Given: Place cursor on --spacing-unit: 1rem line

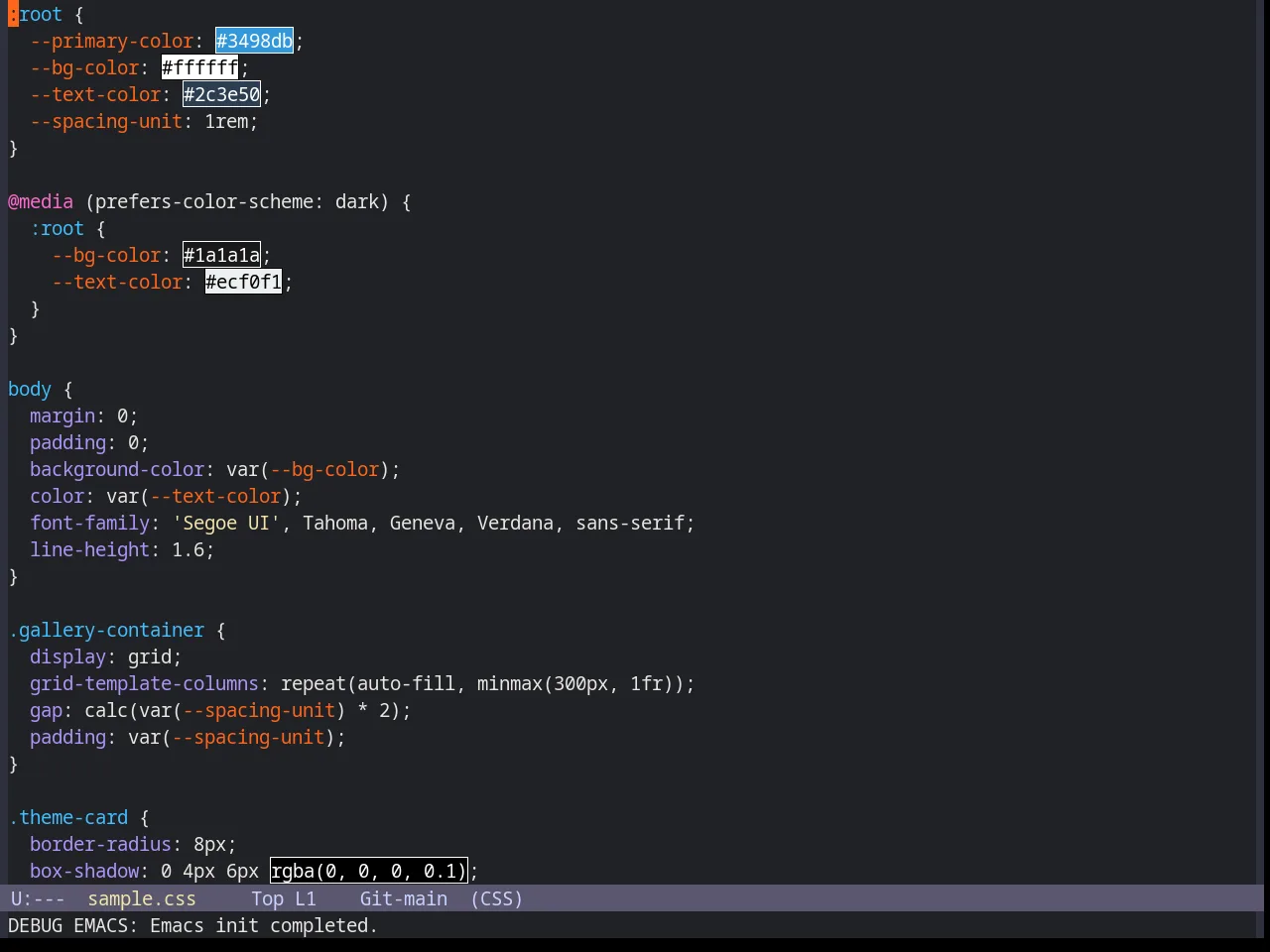Looking at the screenshot, I should click(144, 121).
